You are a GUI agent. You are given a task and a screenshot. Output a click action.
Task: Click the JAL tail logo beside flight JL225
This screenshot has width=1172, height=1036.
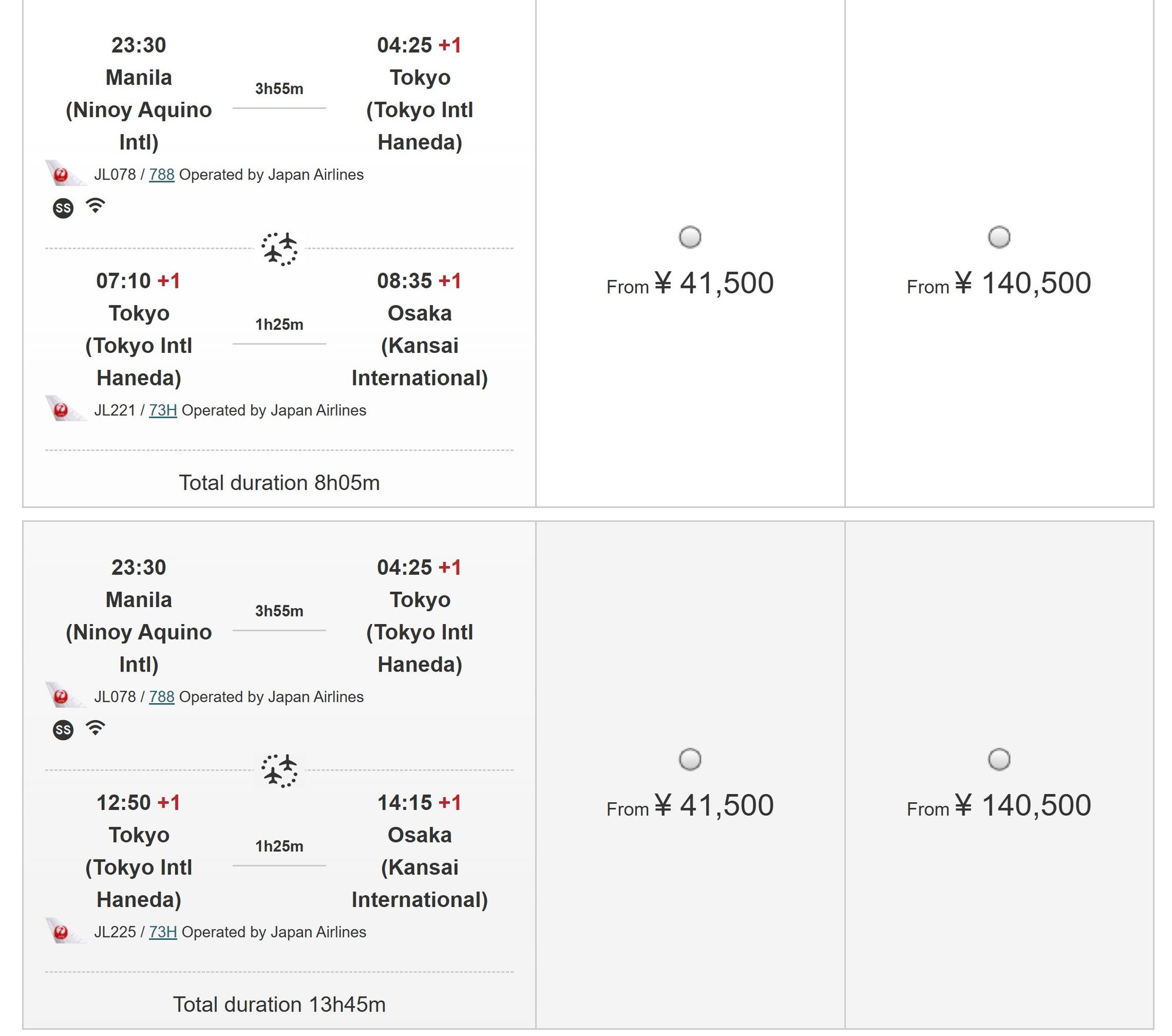tap(66, 932)
